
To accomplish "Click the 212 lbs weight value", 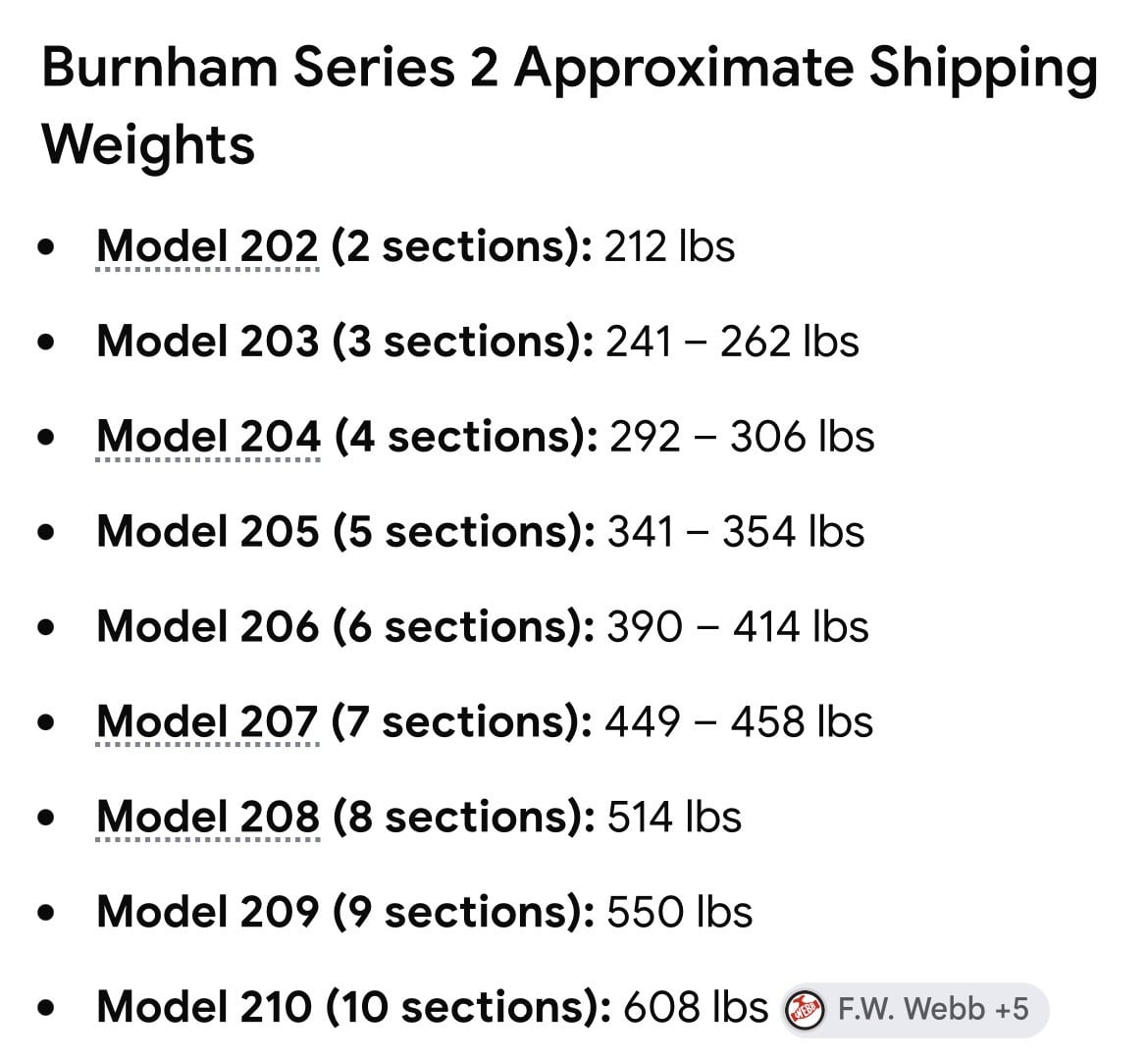I will click(x=669, y=246).
